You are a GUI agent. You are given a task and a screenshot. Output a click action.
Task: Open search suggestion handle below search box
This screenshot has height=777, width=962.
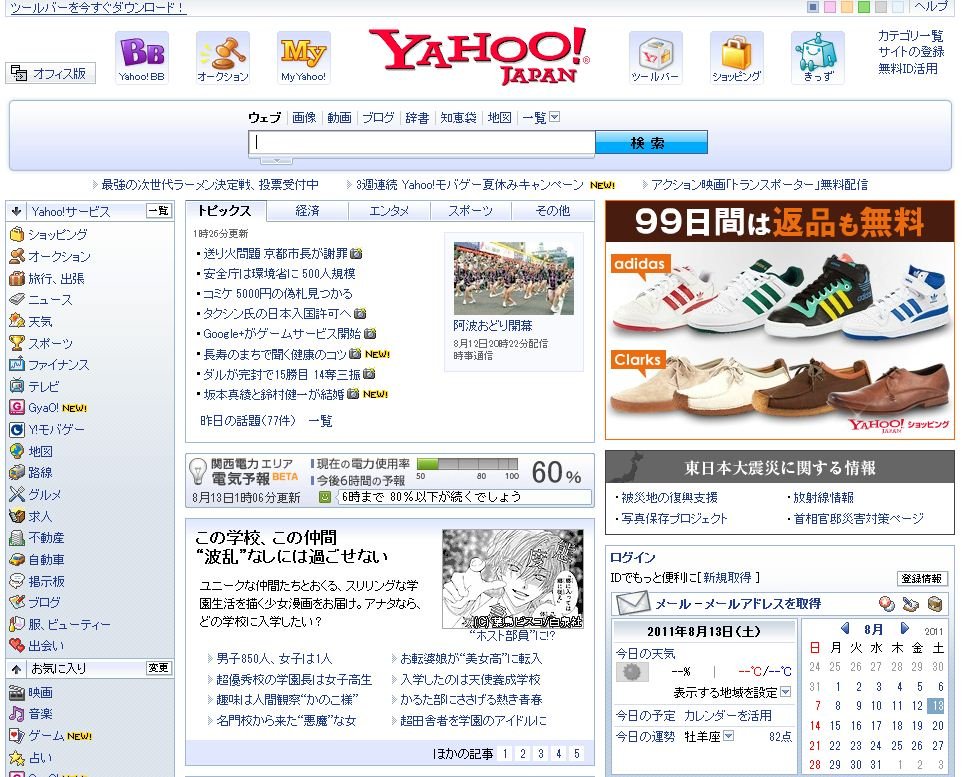(x=277, y=161)
